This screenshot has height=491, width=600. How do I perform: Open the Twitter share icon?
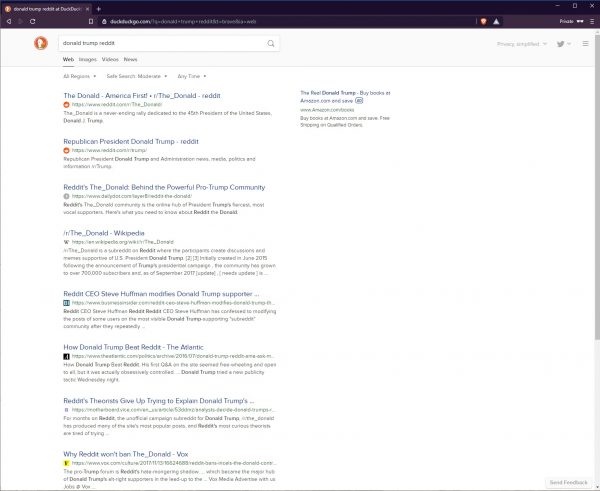pos(563,44)
